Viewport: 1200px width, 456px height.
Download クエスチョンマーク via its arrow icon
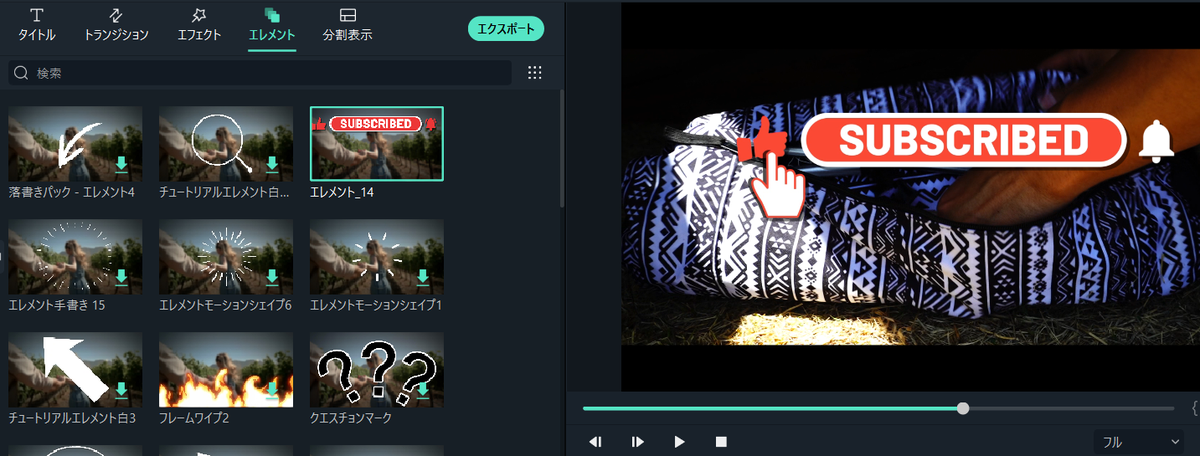tap(424, 390)
